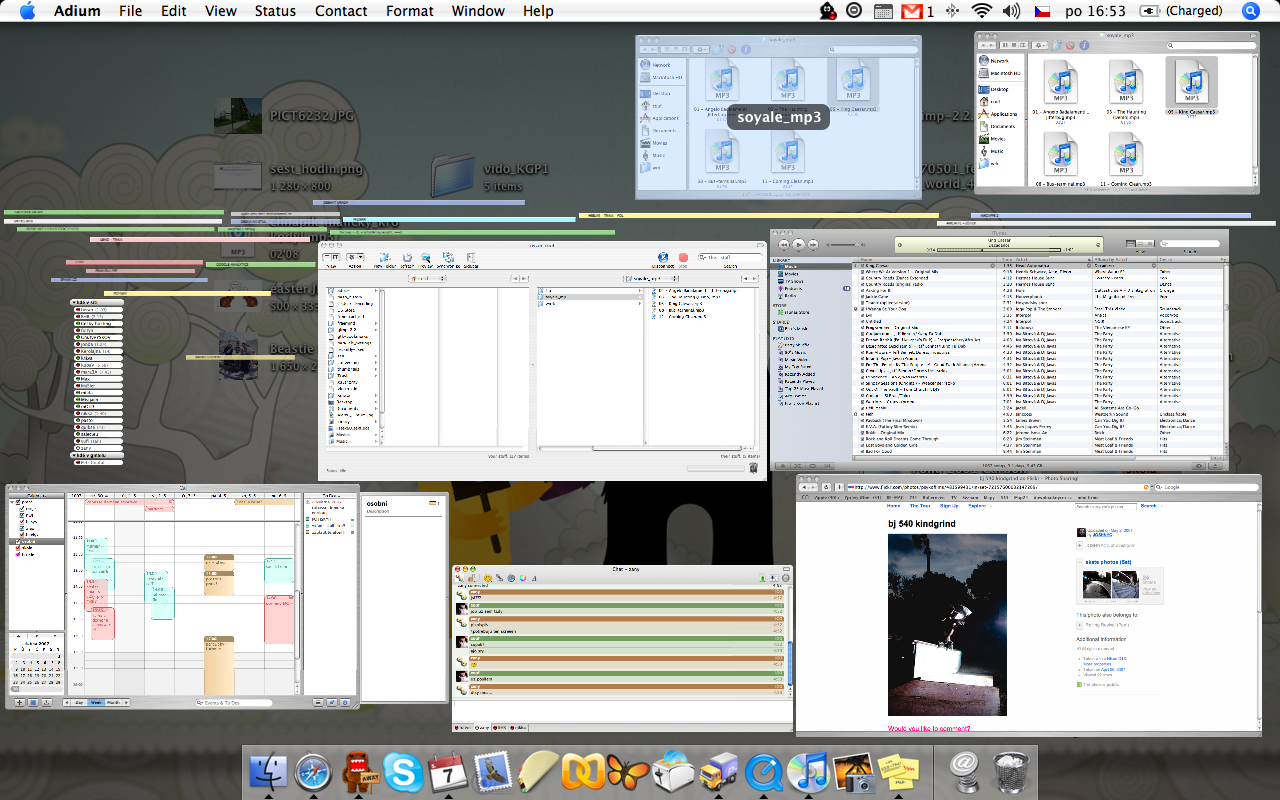The height and width of the screenshot is (800, 1280).
Task: Click the font 'A' icon in chat toolbar
Action: tap(534, 578)
